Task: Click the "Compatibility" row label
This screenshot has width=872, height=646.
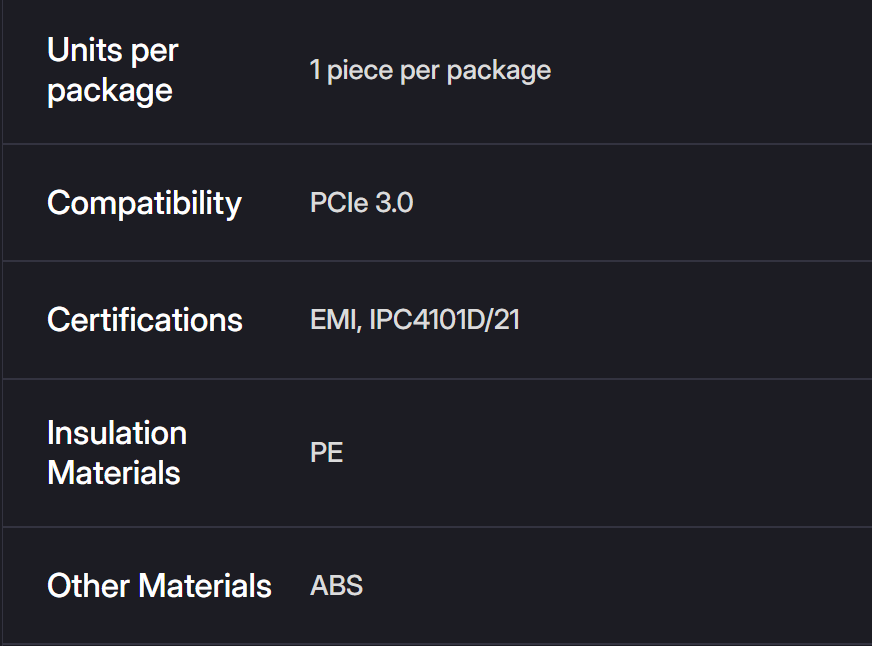Action: point(144,203)
